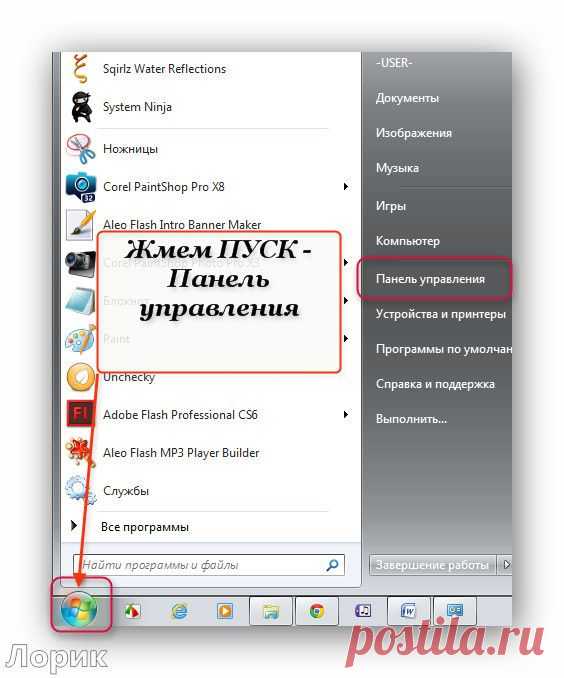Open Aleo Flash MP3 Player Builder icon
Viewport: 564px width, 678px height.
coord(80,452)
